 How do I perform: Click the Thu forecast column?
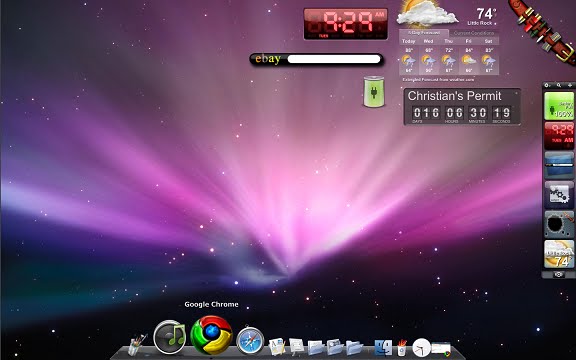tap(448, 56)
